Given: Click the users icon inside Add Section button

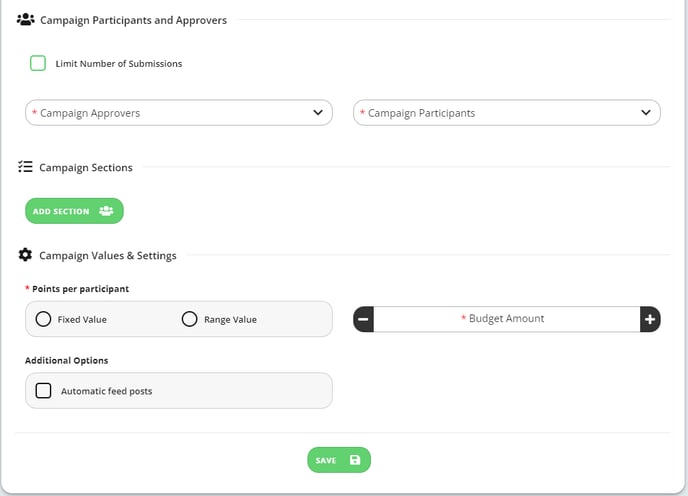Looking at the screenshot, I should (106, 211).
